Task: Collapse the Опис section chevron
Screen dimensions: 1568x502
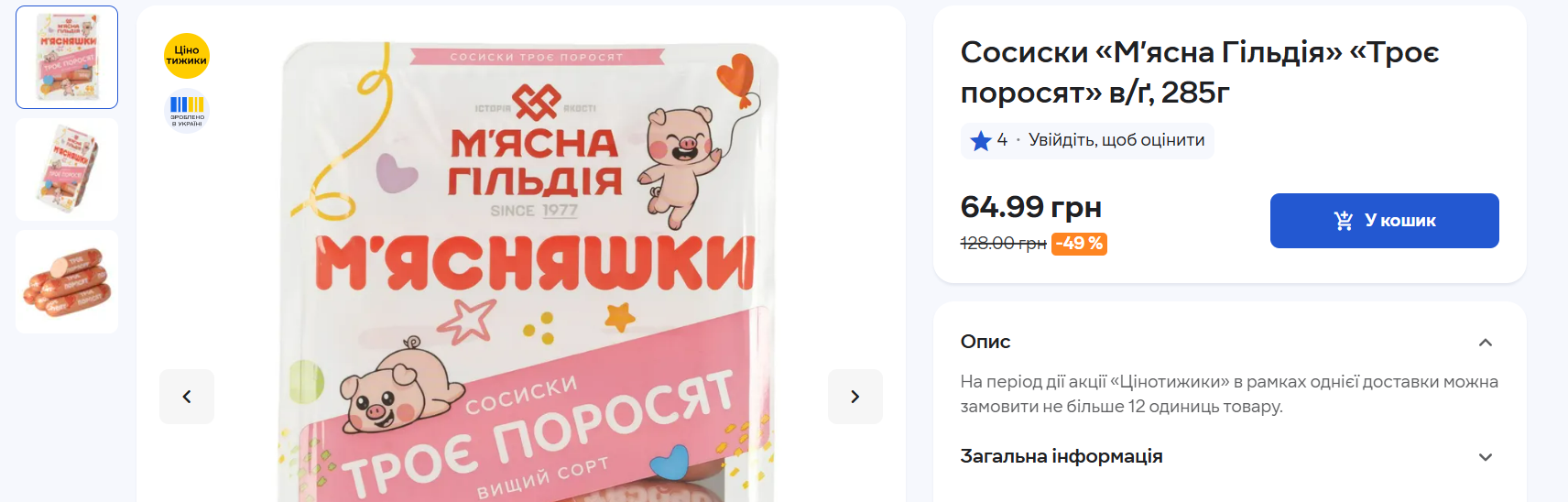Action: click(x=1486, y=343)
